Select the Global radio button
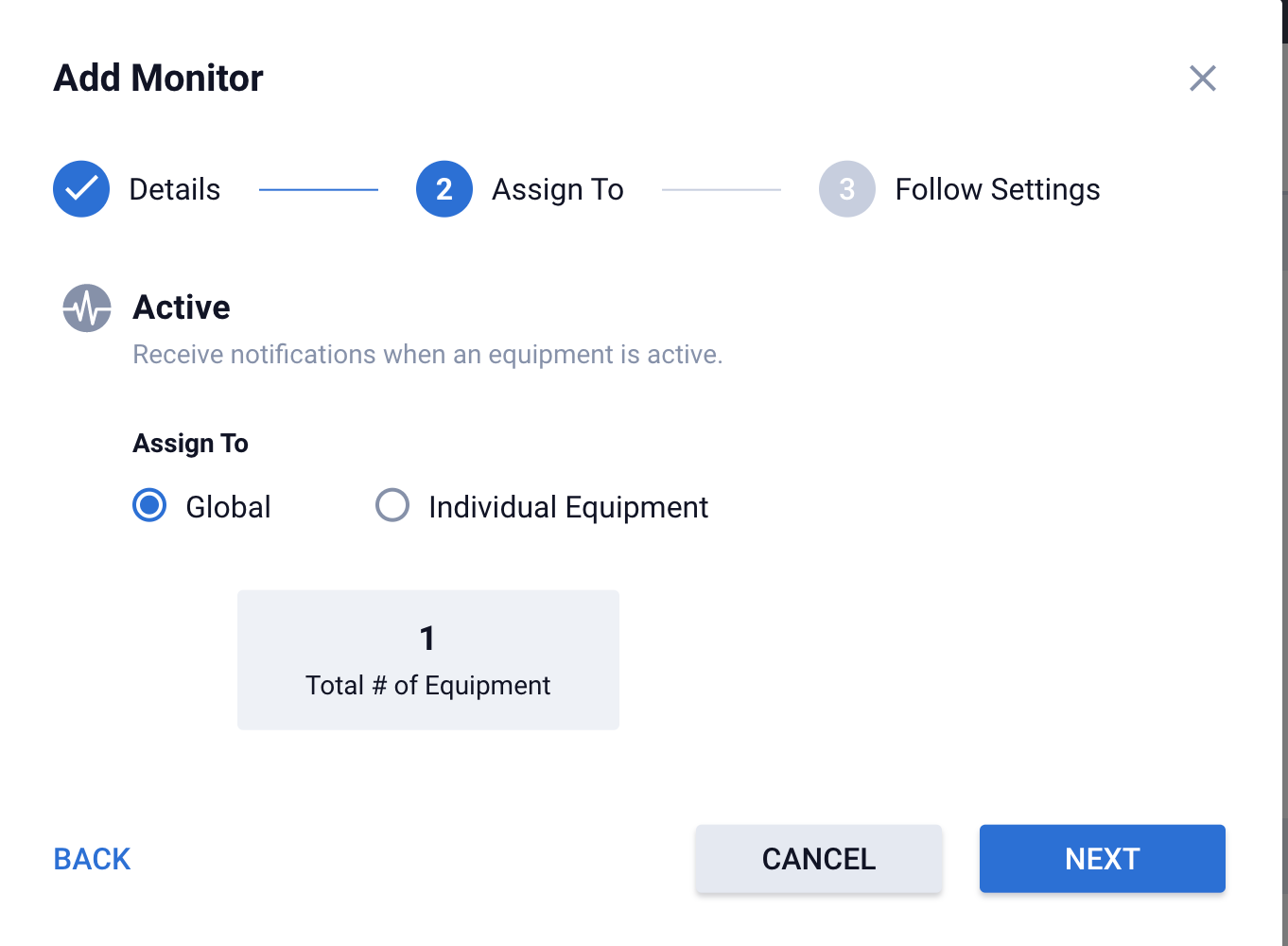The width and height of the screenshot is (1288, 946). [149, 505]
